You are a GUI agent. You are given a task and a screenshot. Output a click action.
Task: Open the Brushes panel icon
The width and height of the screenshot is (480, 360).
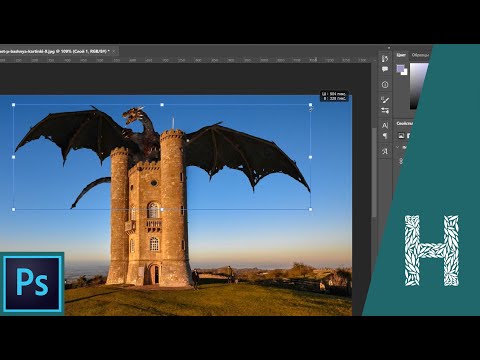385,100
